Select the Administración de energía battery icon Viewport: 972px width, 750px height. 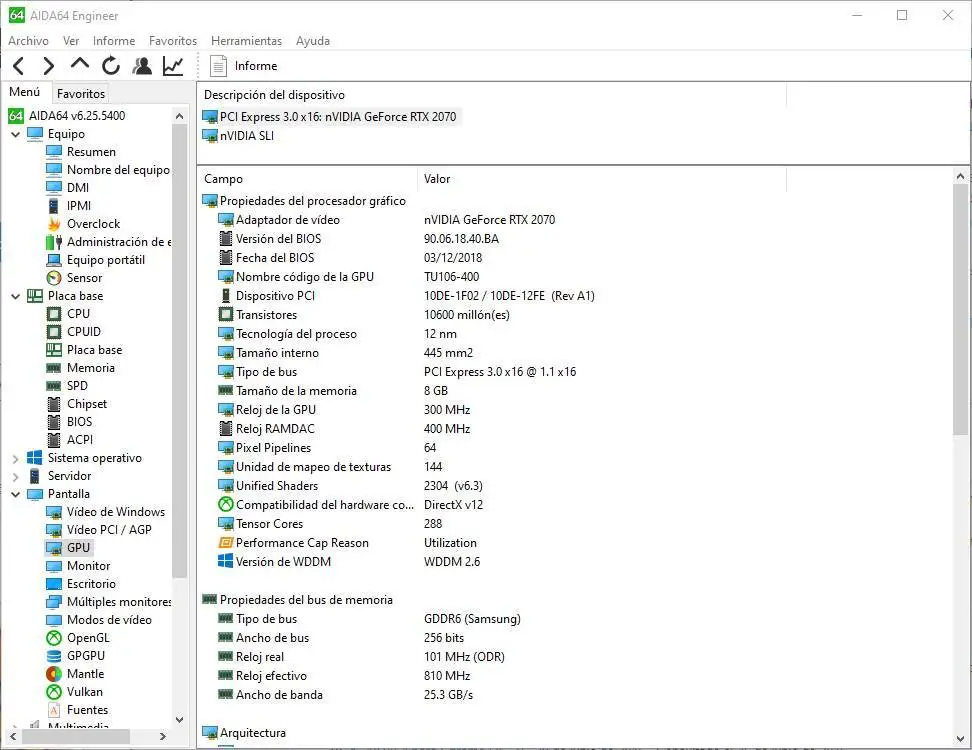tap(54, 242)
